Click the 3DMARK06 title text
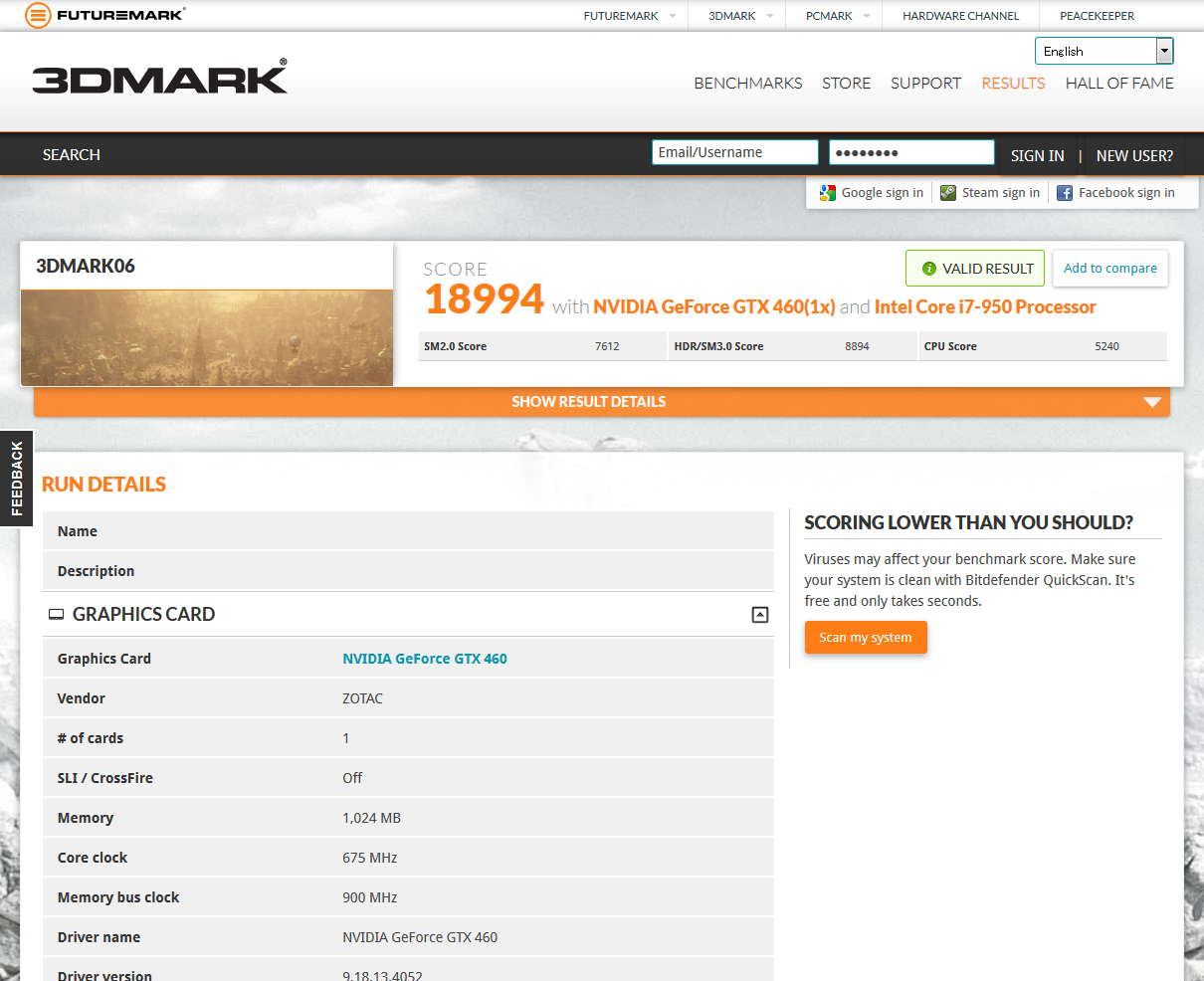1204x981 pixels. (x=86, y=266)
